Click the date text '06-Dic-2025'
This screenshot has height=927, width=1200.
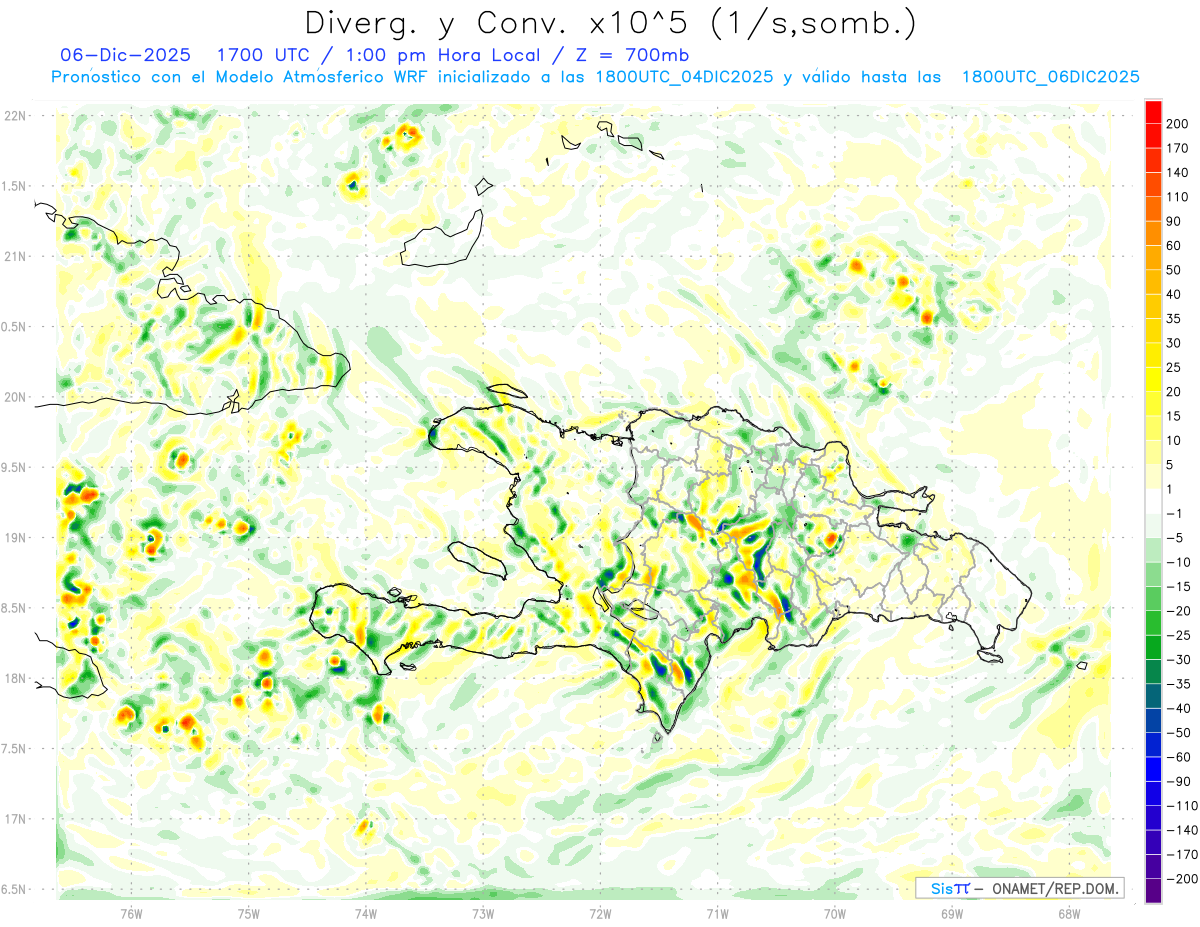(125, 55)
